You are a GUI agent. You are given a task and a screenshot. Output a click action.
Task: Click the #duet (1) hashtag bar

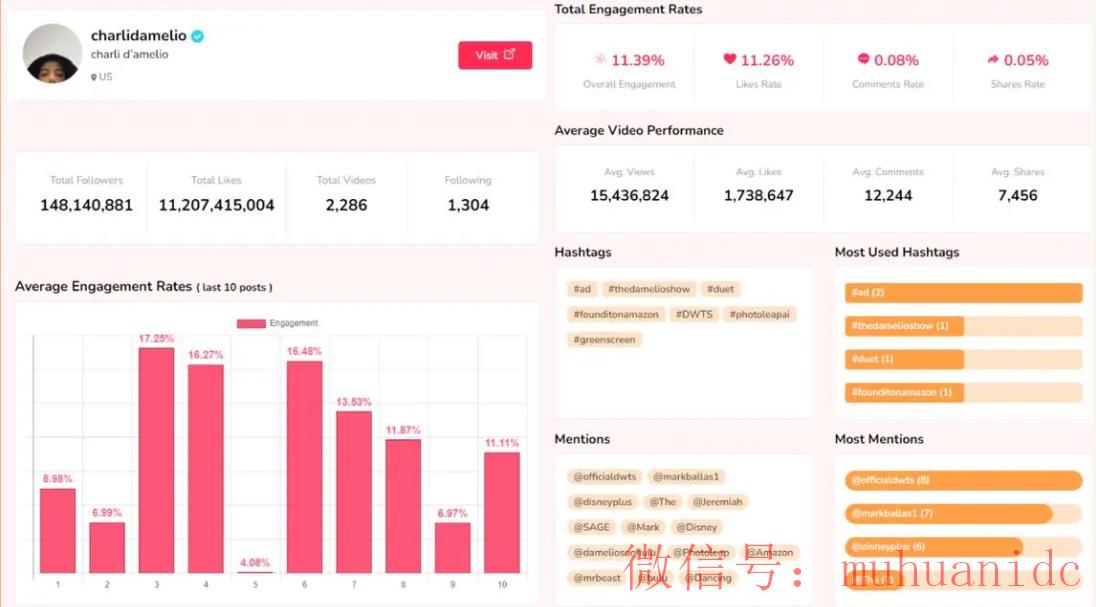(x=963, y=359)
